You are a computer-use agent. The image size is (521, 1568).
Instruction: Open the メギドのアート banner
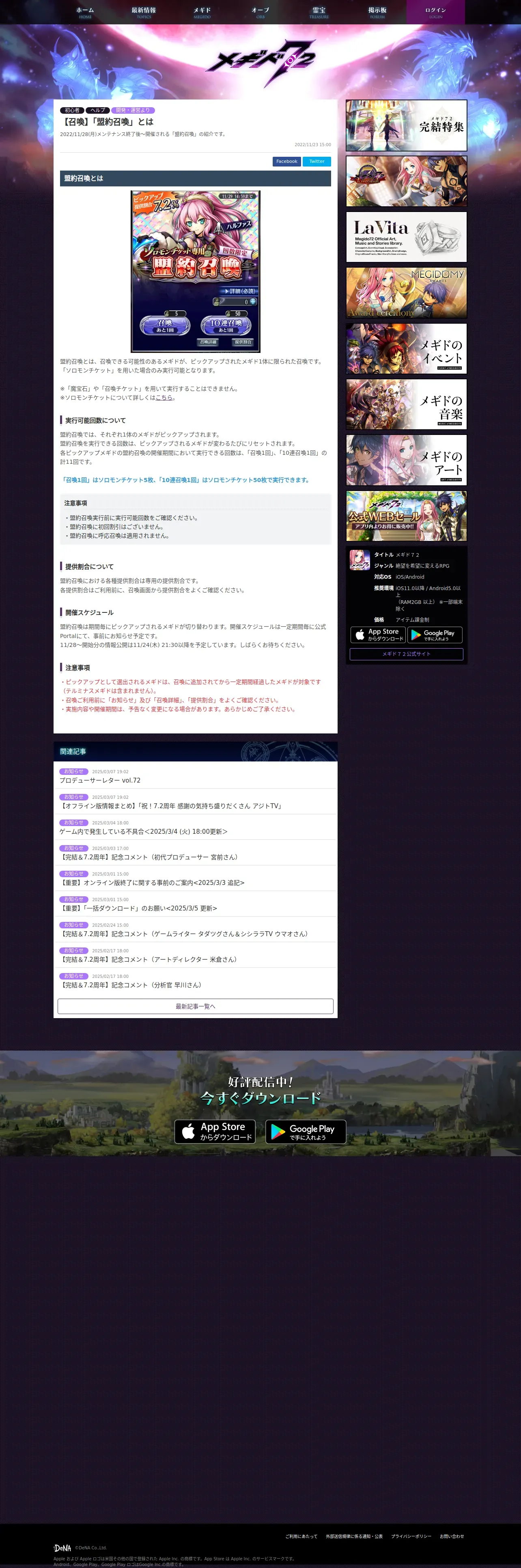click(x=407, y=460)
